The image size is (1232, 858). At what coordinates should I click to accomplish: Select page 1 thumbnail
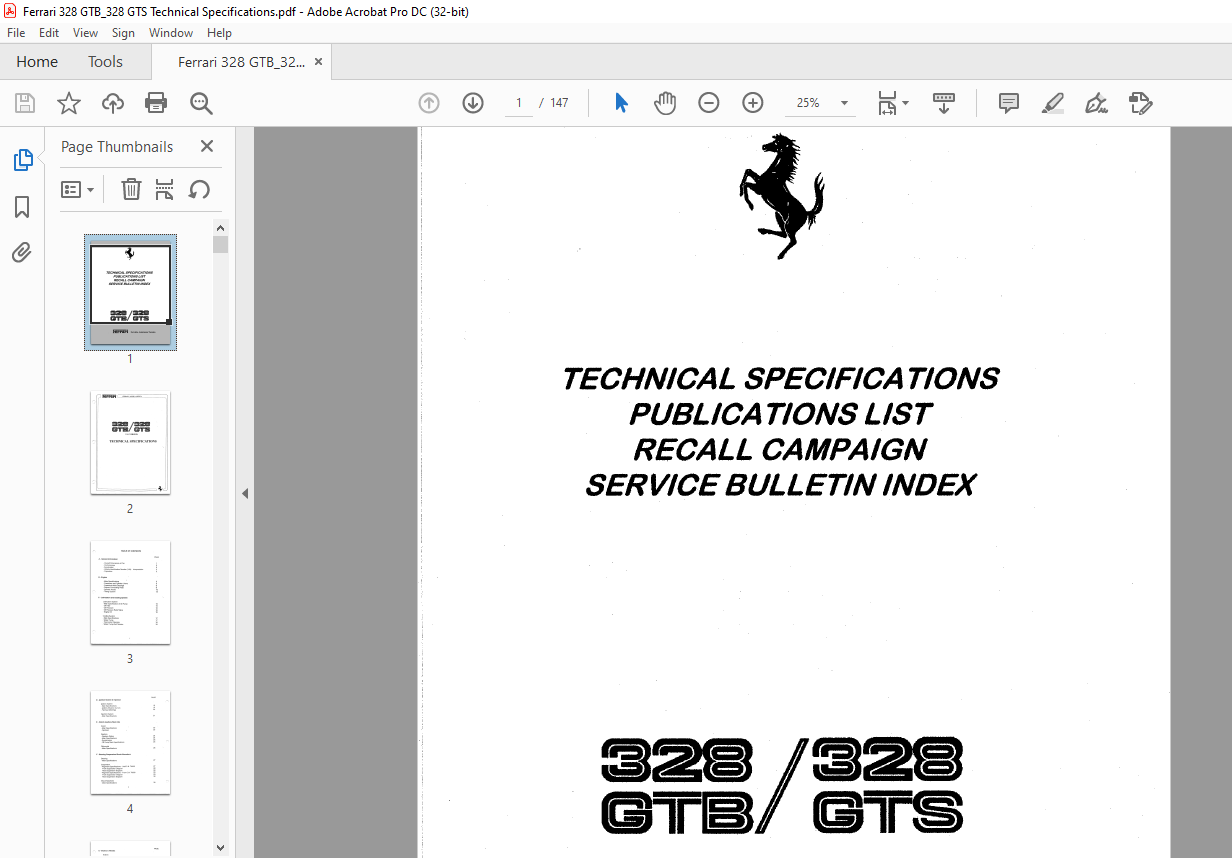coord(130,292)
